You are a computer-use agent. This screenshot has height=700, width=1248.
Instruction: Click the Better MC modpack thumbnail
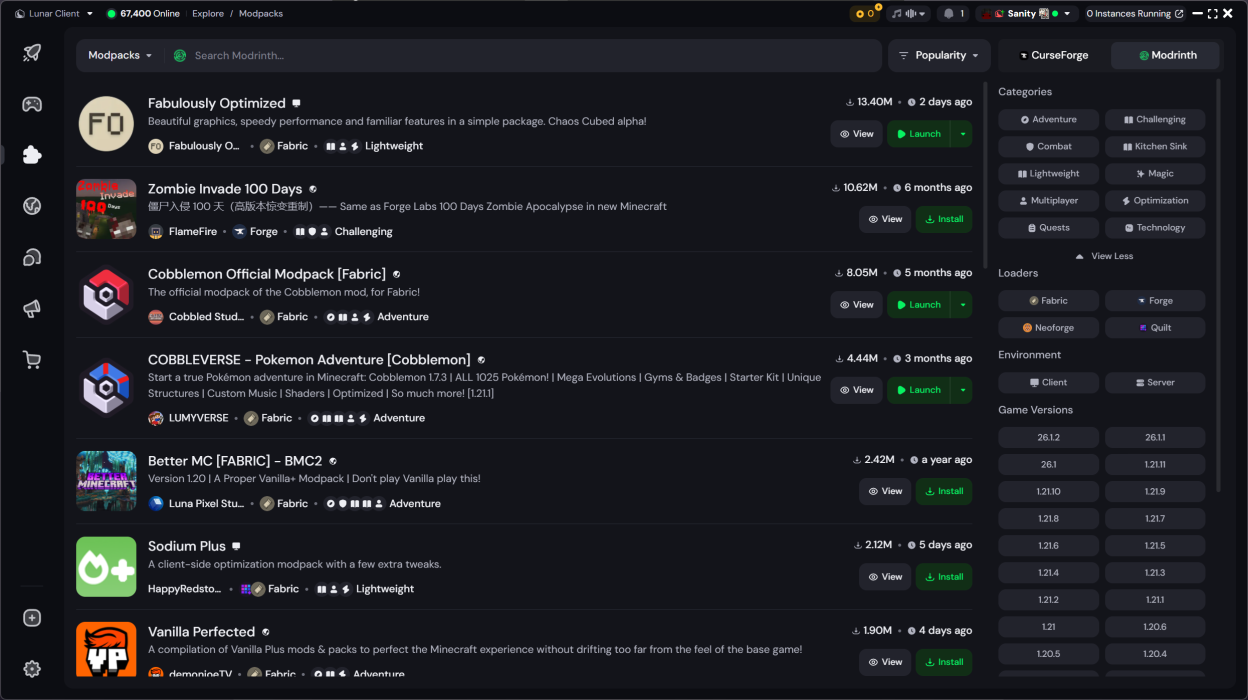(x=106, y=481)
